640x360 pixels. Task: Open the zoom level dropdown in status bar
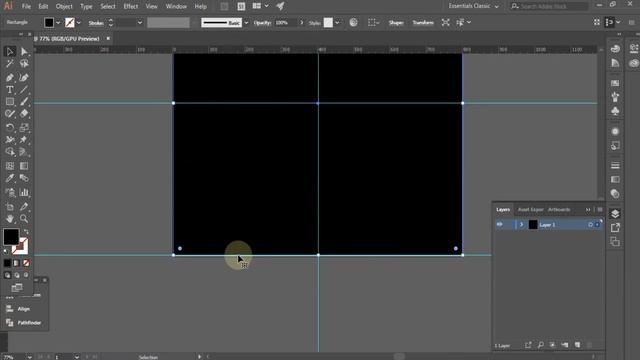29,357
